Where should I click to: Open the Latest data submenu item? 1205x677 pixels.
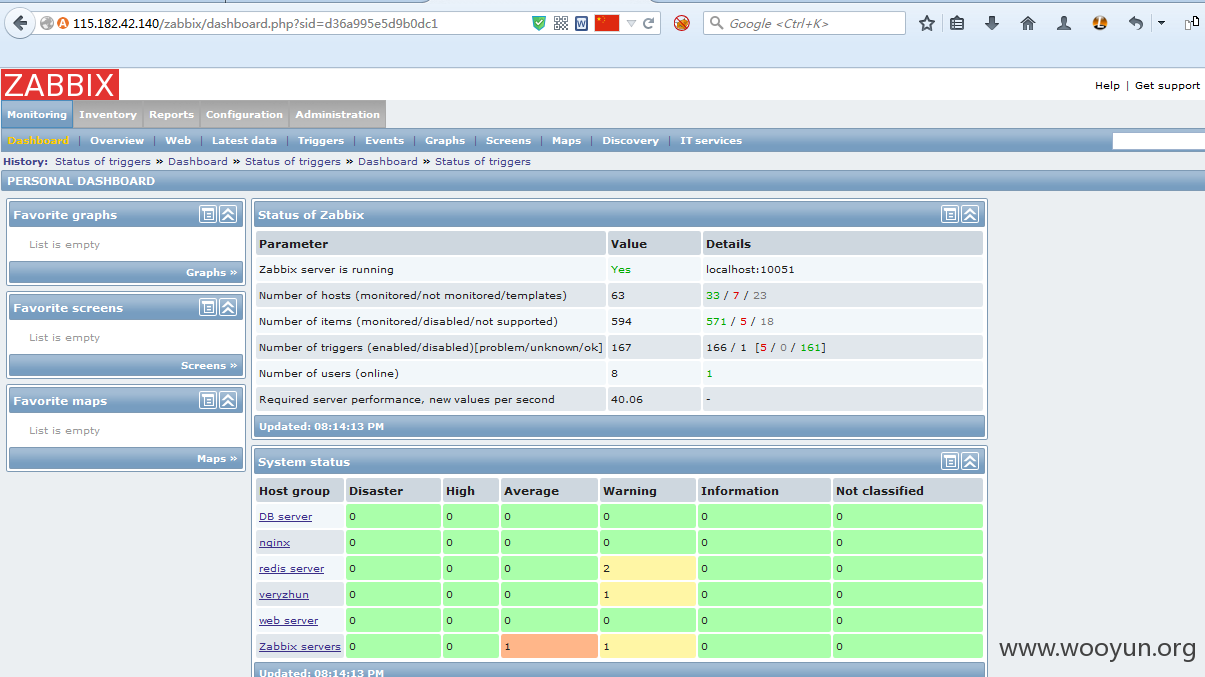point(244,141)
